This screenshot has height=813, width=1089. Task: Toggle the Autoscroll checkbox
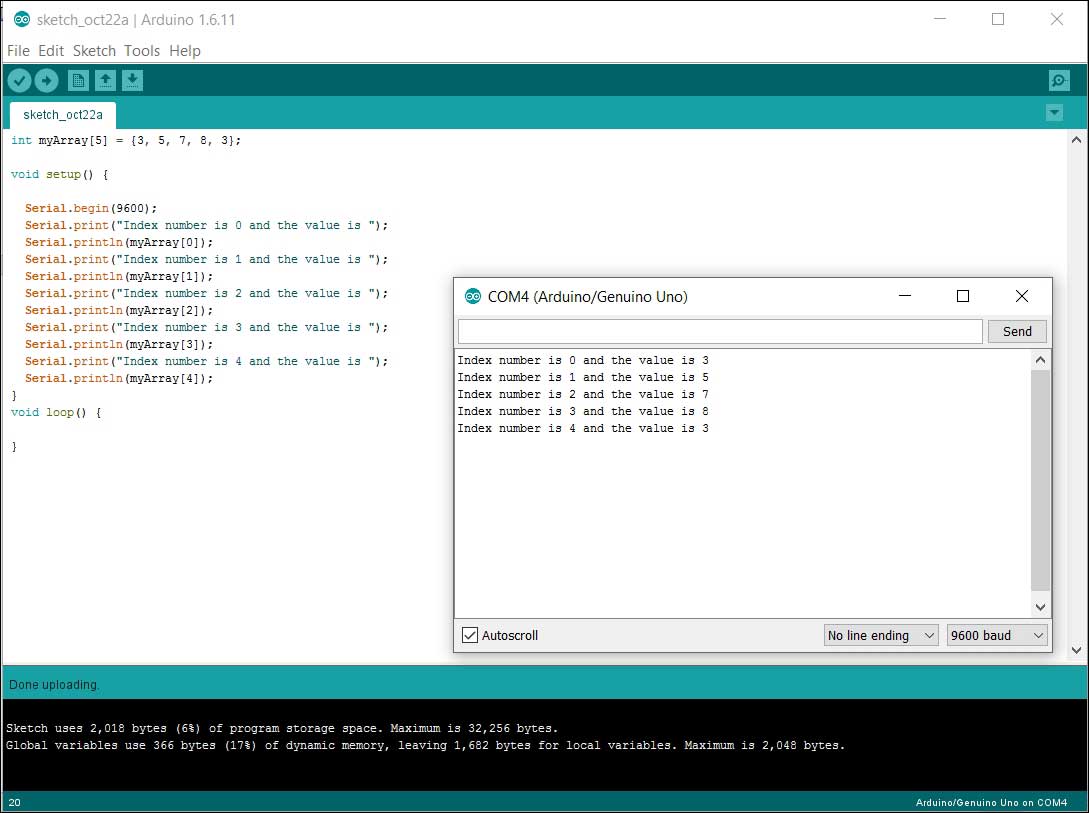(470, 635)
